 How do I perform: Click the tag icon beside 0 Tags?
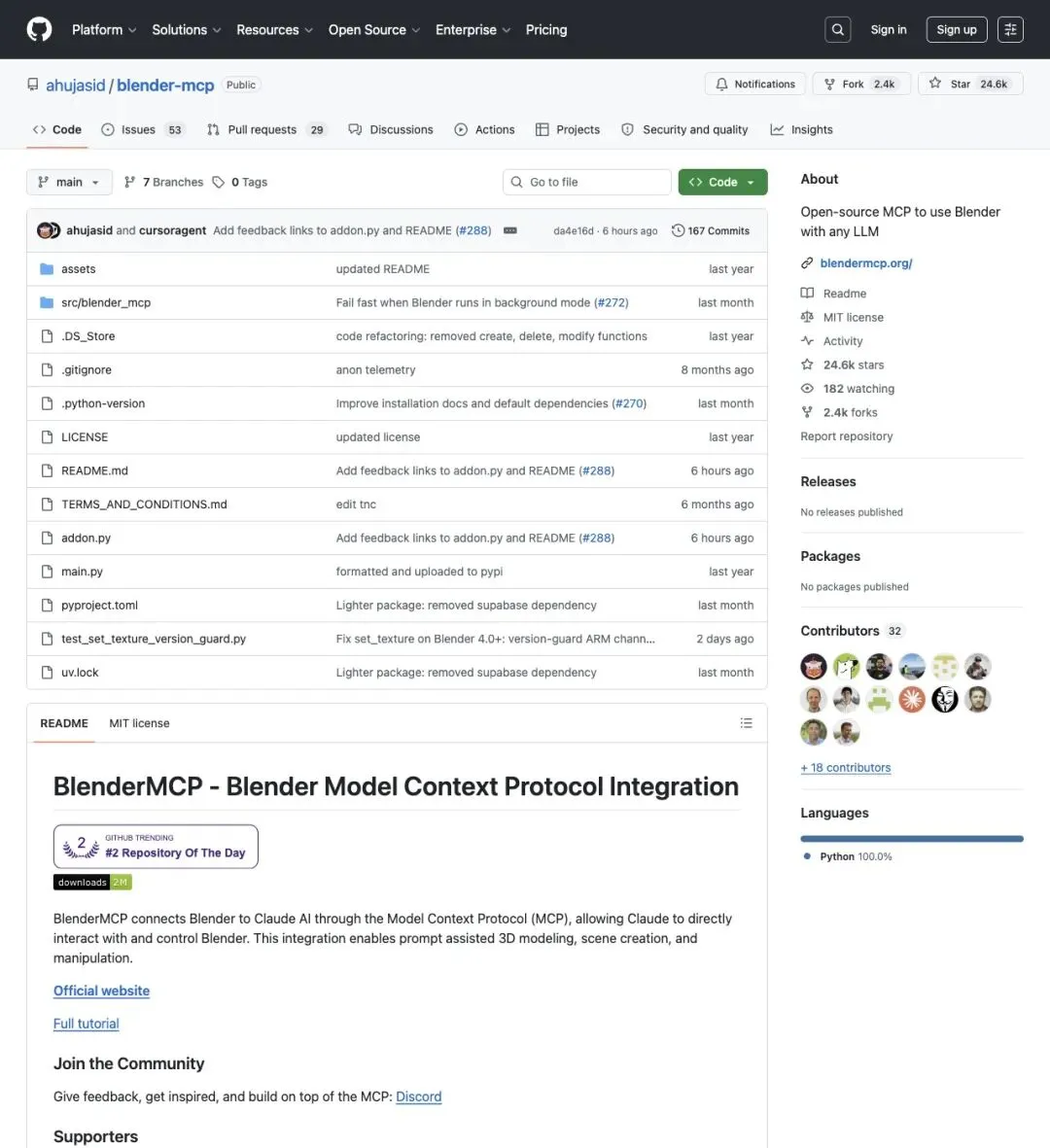point(218,182)
